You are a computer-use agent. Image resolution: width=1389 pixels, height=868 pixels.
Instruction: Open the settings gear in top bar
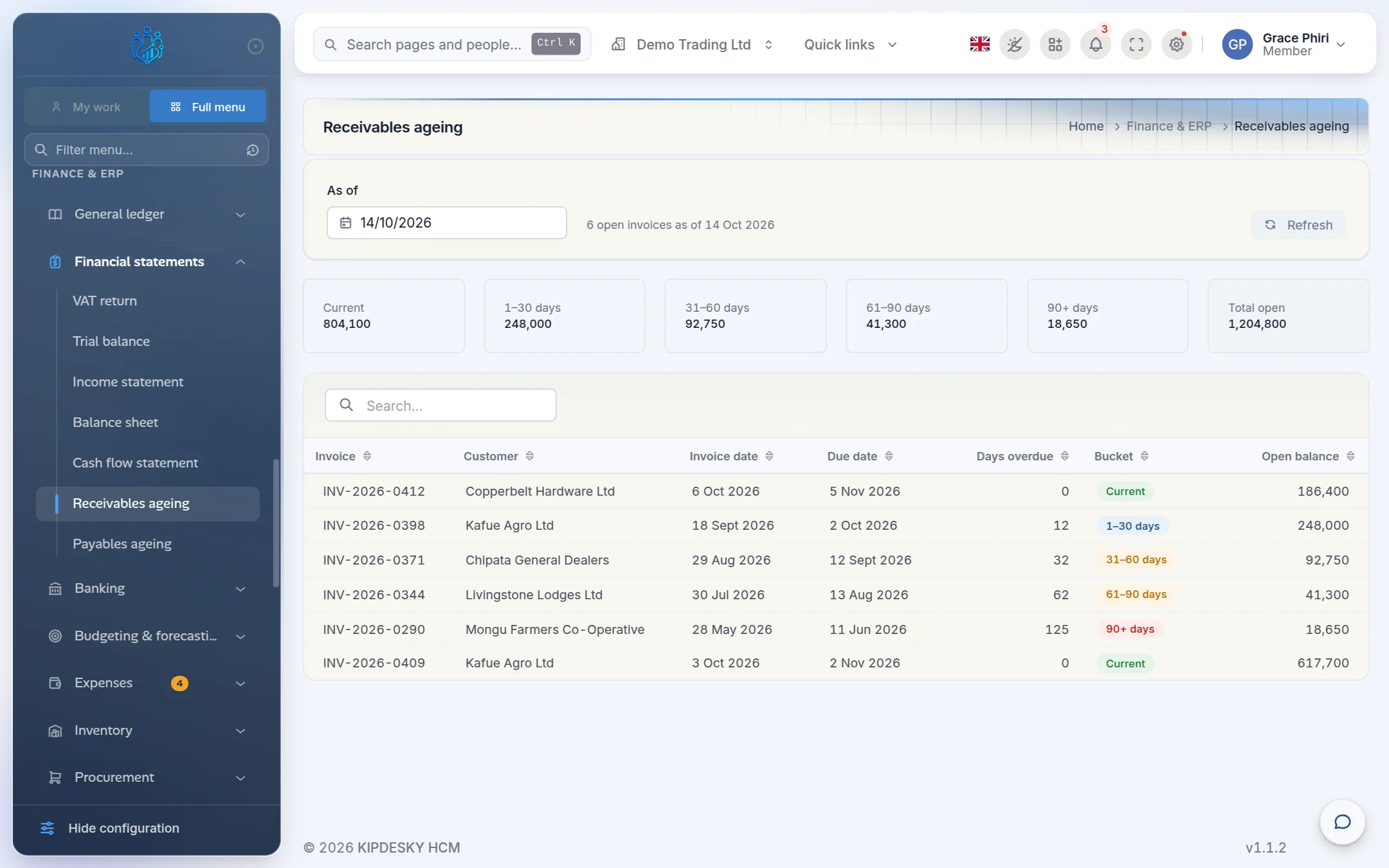pos(1177,44)
